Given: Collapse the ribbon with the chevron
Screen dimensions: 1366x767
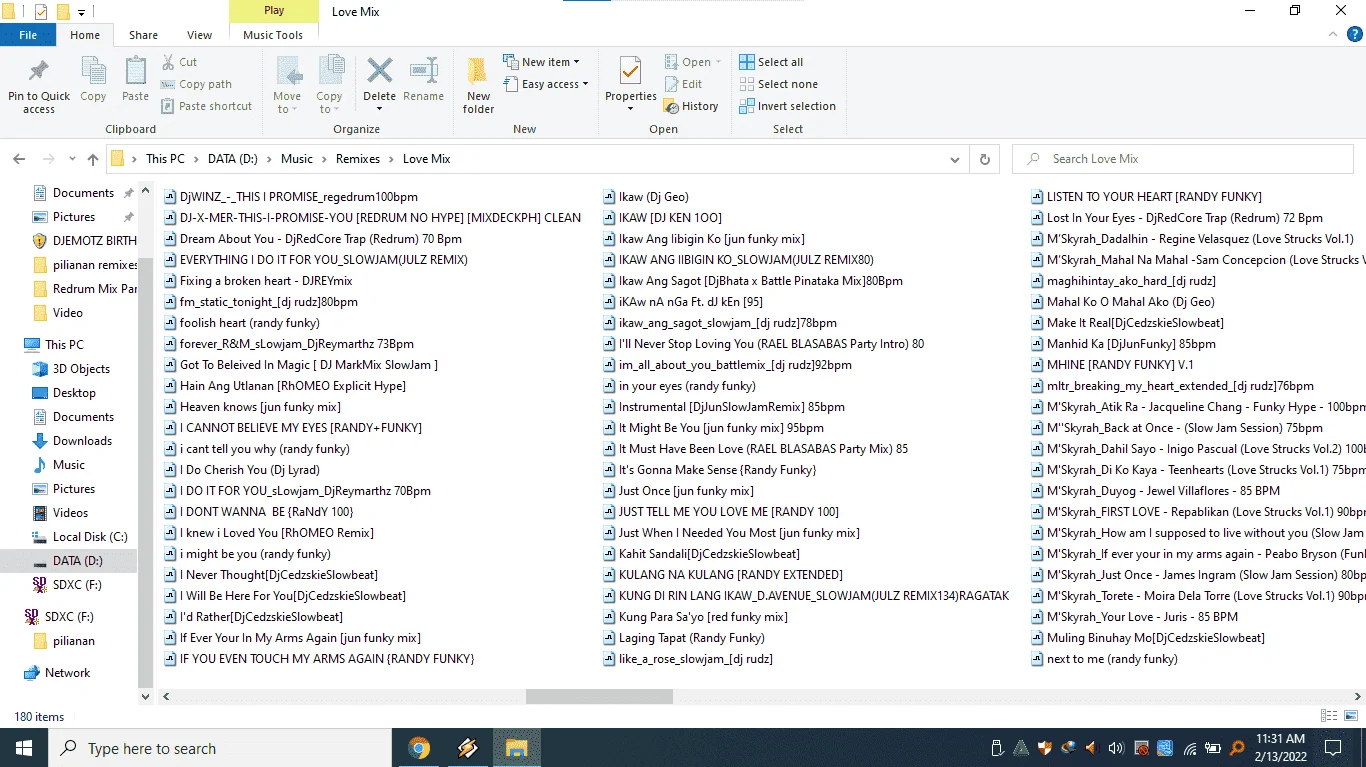Looking at the screenshot, I should pos(1334,35).
